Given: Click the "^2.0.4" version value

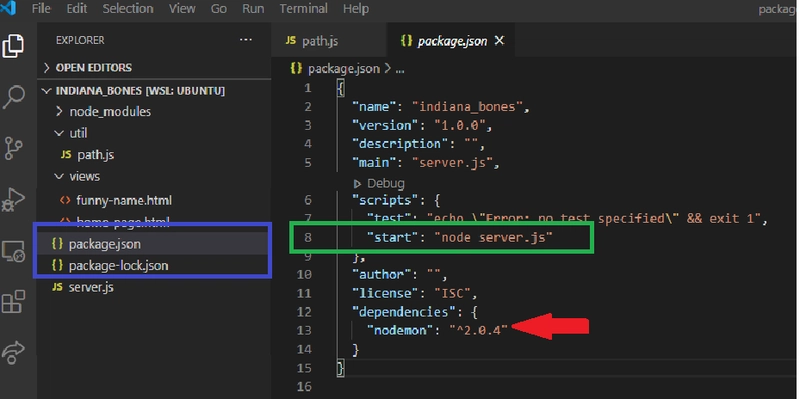Looking at the screenshot, I should coord(479,330).
